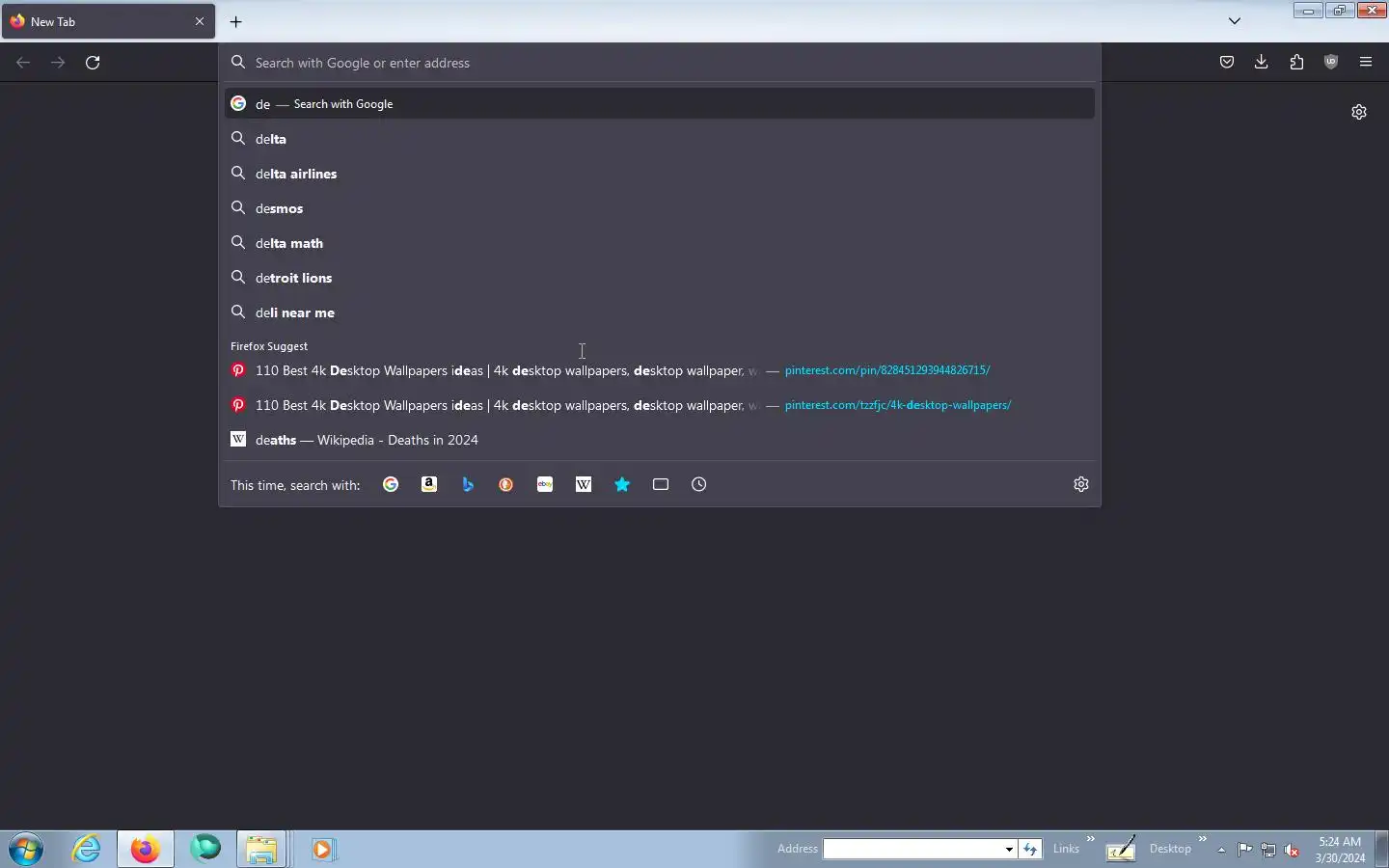The height and width of the screenshot is (868, 1389).
Task: Open the media player taskbar icon
Action: tap(322, 849)
